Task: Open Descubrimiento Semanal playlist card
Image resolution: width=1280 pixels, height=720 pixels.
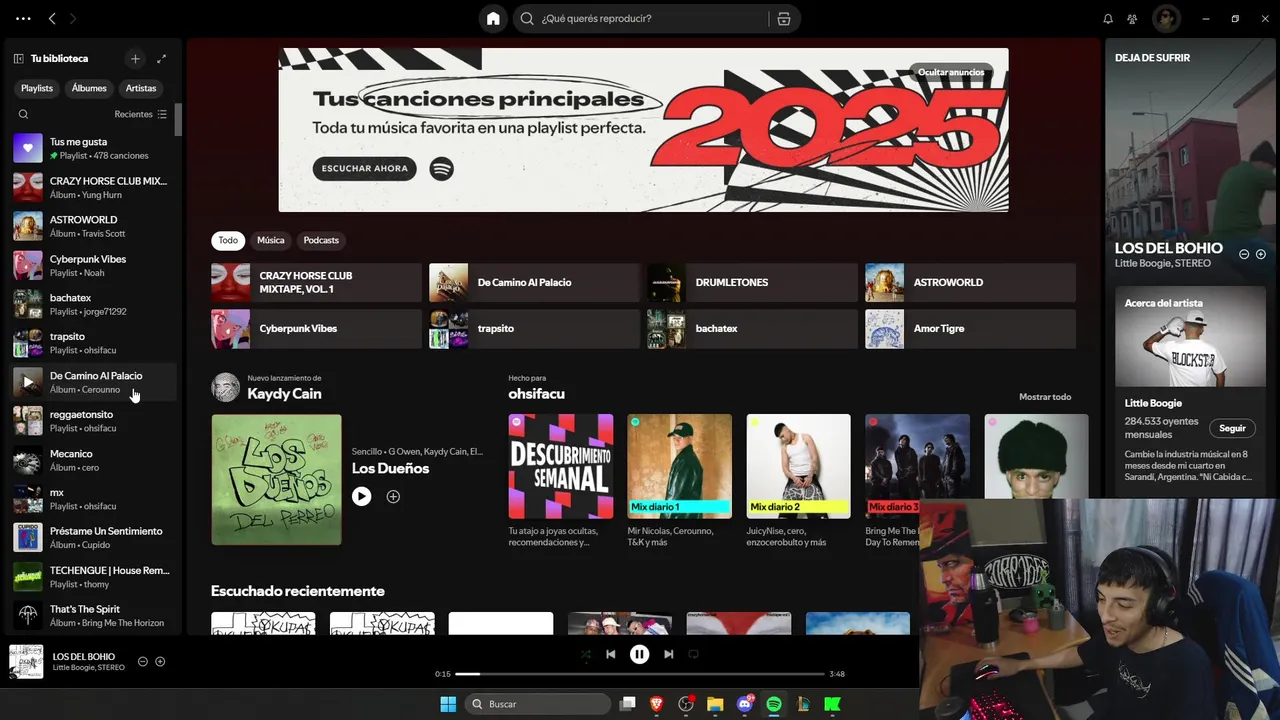Action: click(560, 480)
